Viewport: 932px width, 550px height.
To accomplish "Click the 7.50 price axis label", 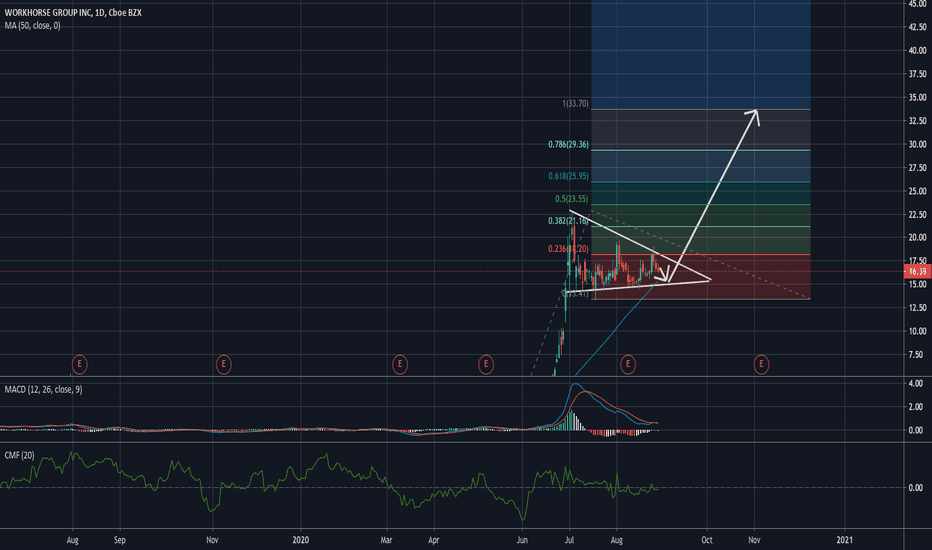I will click(x=917, y=354).
